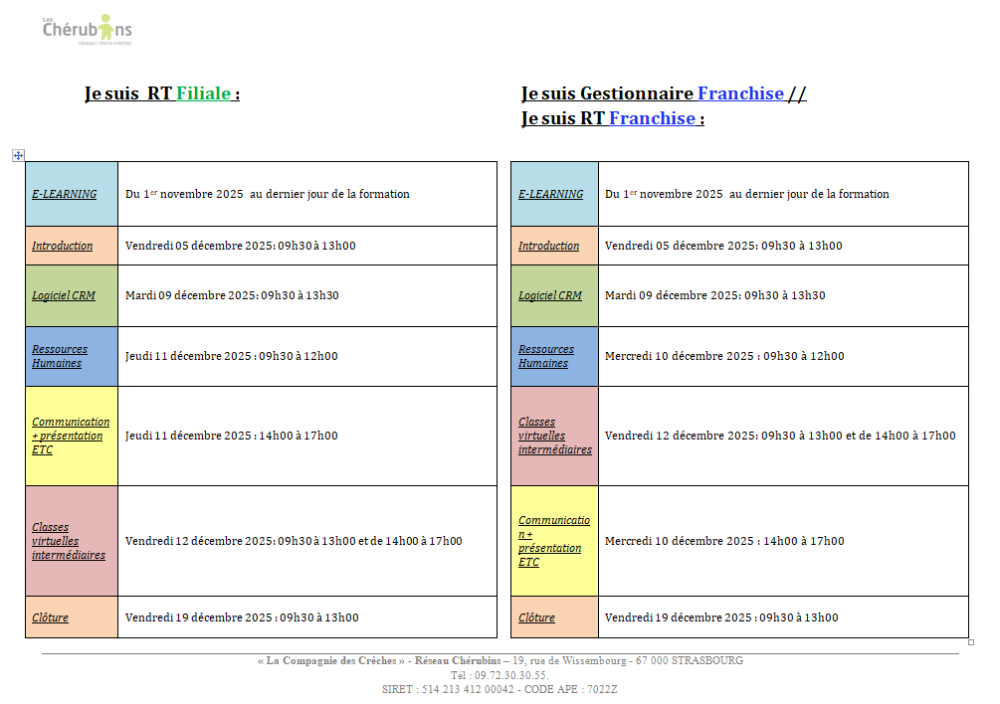Click Franchise in the RT Franchise heading

[652, 119]
